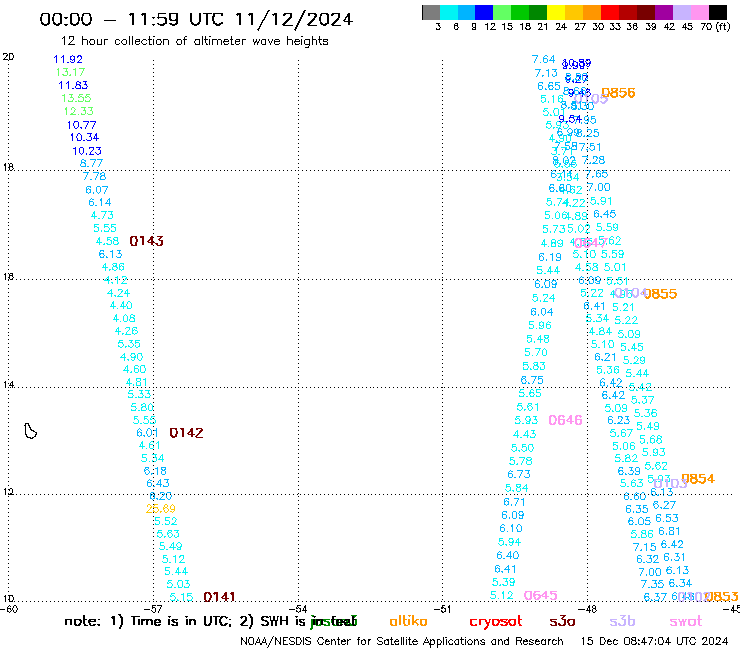Image resolution: width=740 pixels, height=650 pixels.
Task: Click the black swatch ending the legend
Action: pyautogui.click(x=718, y=12)
